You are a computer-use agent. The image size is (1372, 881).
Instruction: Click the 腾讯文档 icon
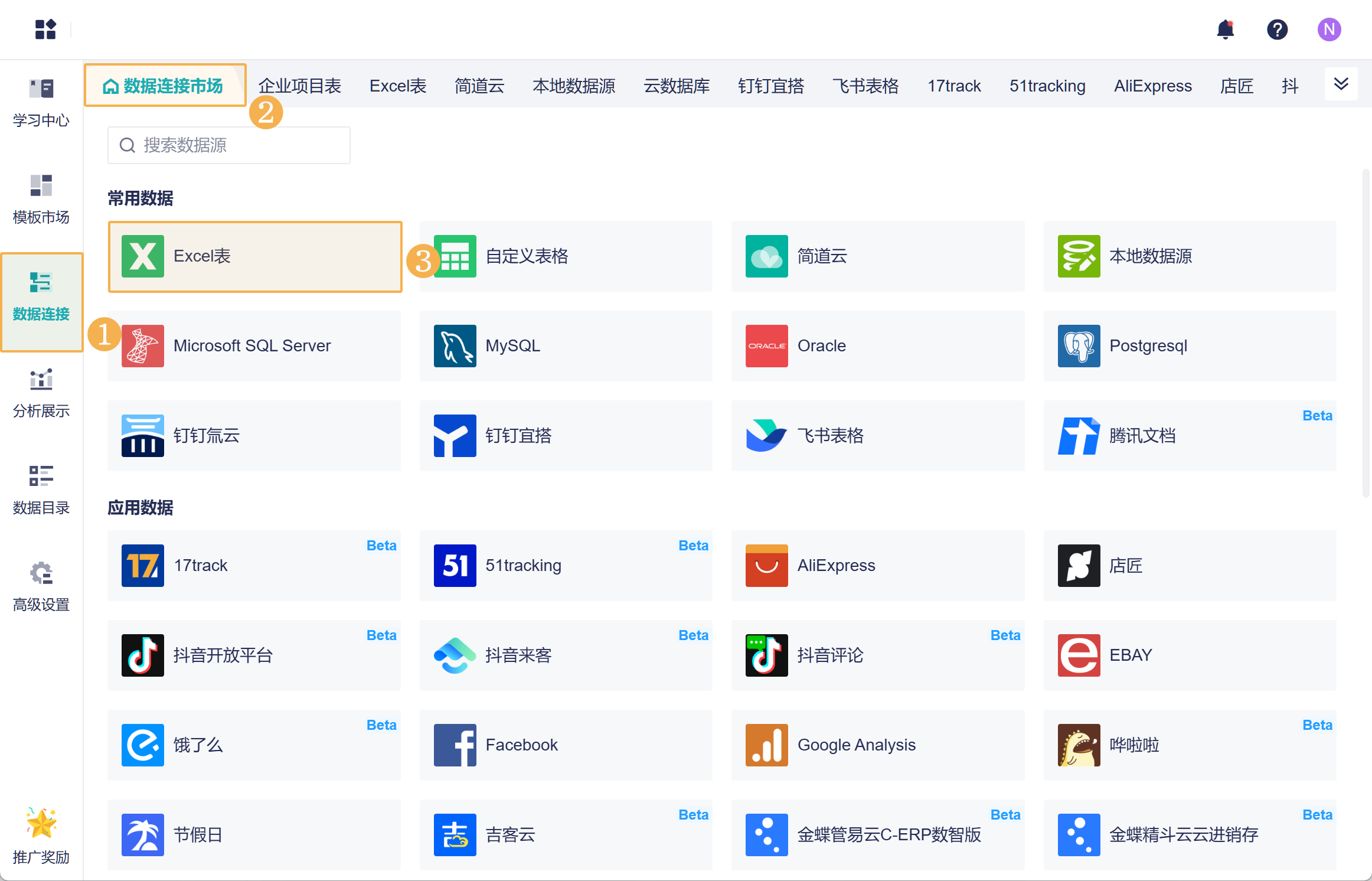click(x=1079, y=436)
